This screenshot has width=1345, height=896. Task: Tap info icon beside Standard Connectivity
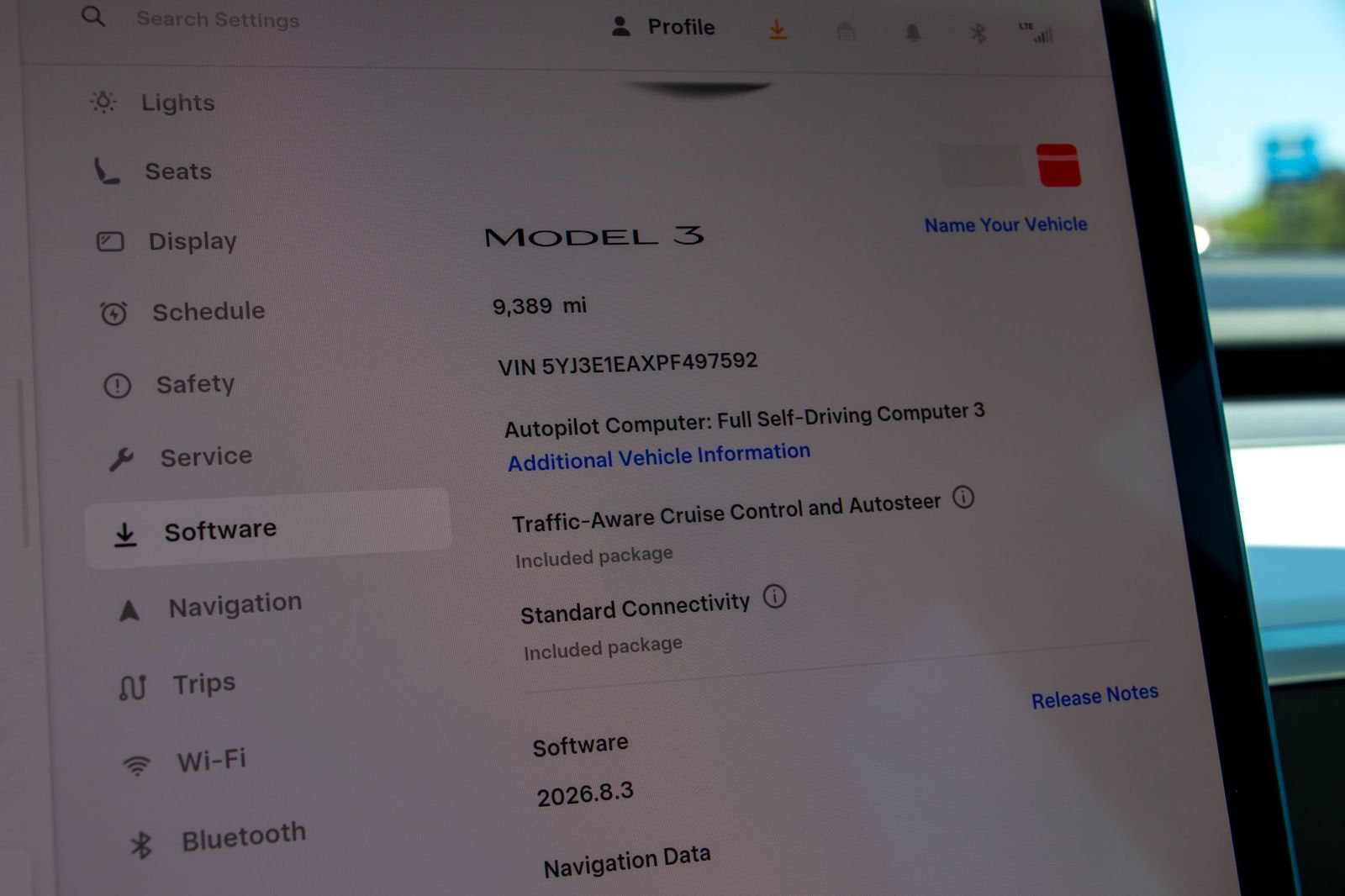[x=774, y=597]
